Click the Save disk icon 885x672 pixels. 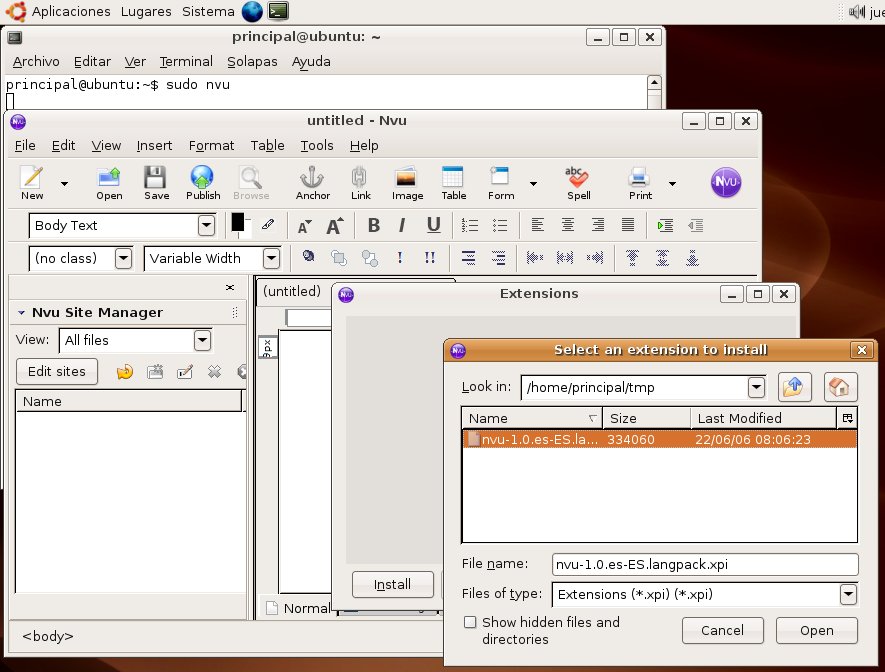(x=156, y=182)
